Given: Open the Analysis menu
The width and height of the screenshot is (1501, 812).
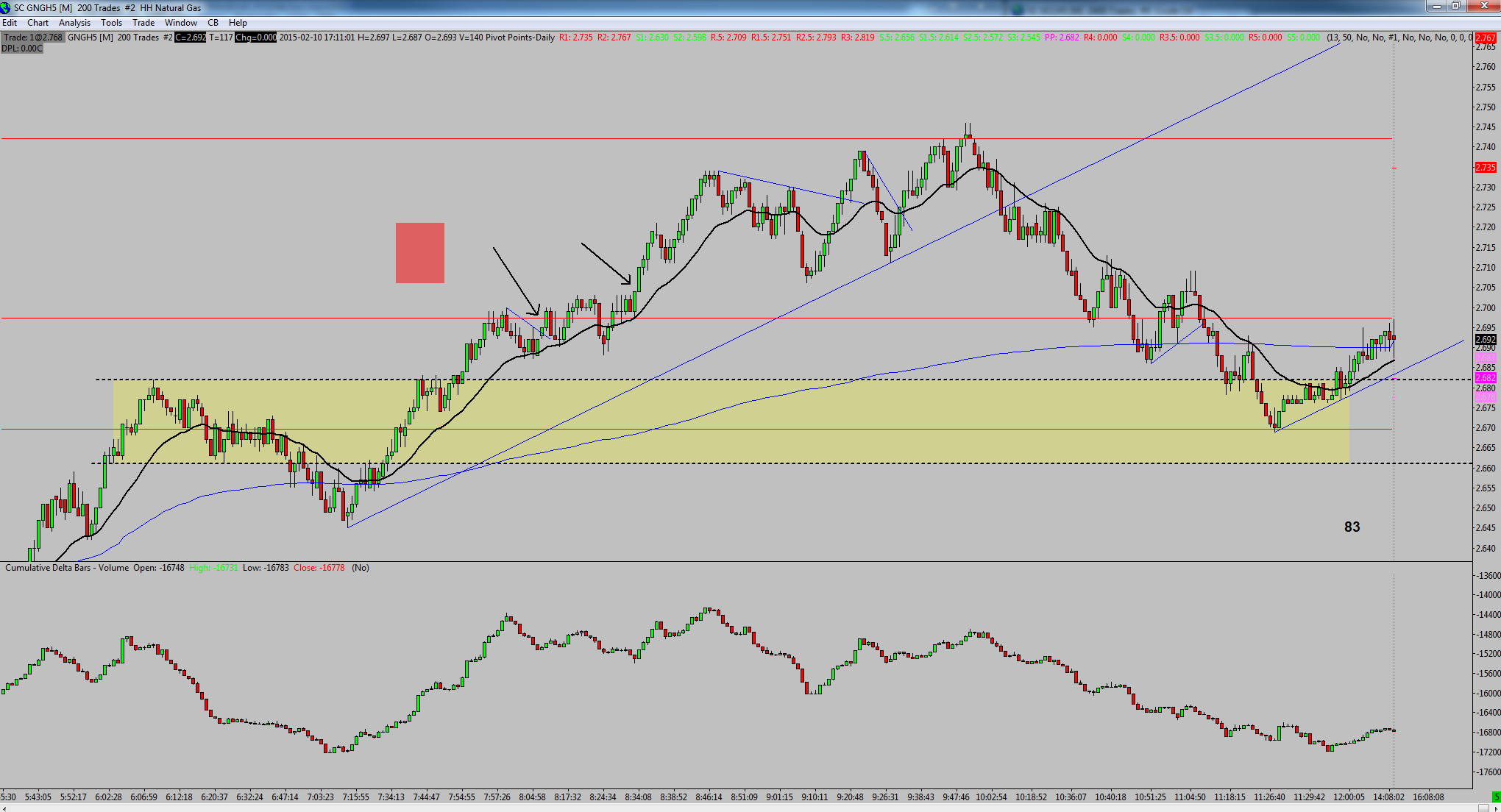Looking at the screenshot, I should tap(75, 23).
